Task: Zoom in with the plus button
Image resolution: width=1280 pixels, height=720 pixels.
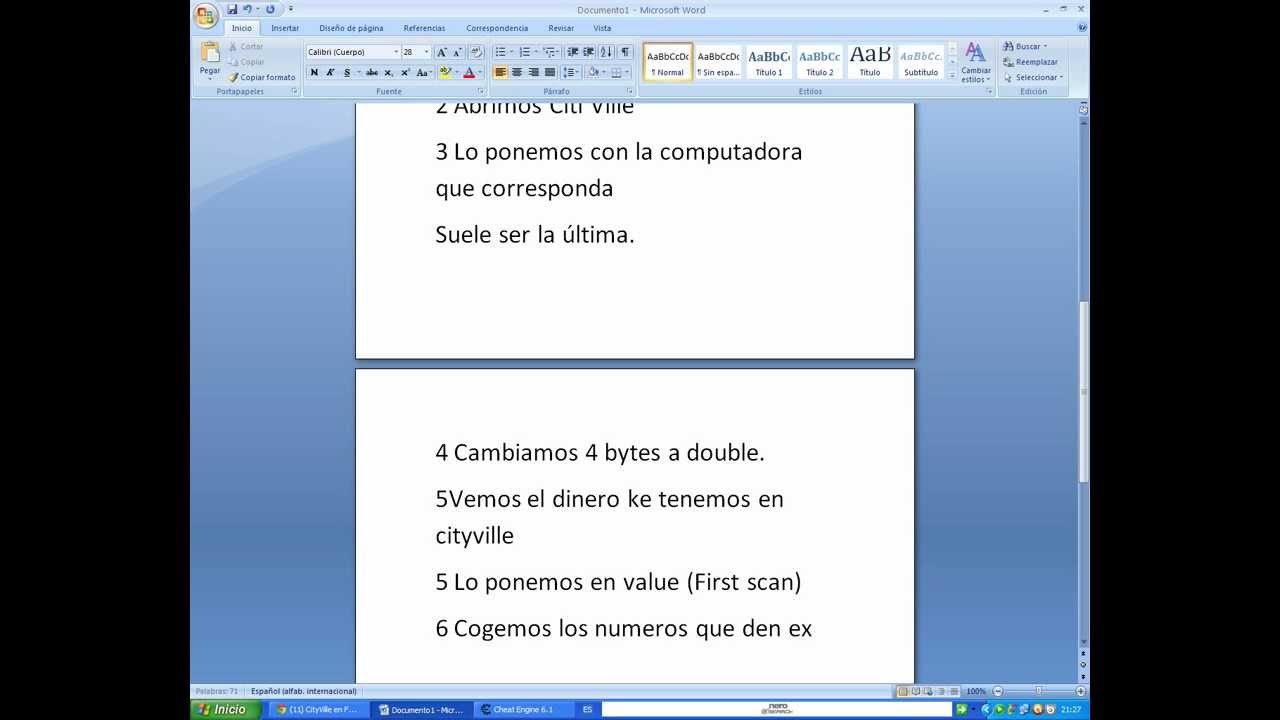Action: (1081, 691)
